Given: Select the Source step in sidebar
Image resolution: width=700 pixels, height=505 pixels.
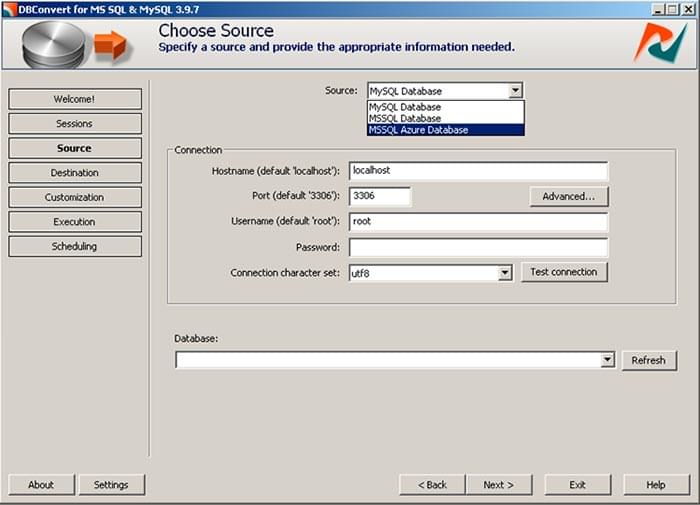Looking at the screenshot, I should 75,148.
